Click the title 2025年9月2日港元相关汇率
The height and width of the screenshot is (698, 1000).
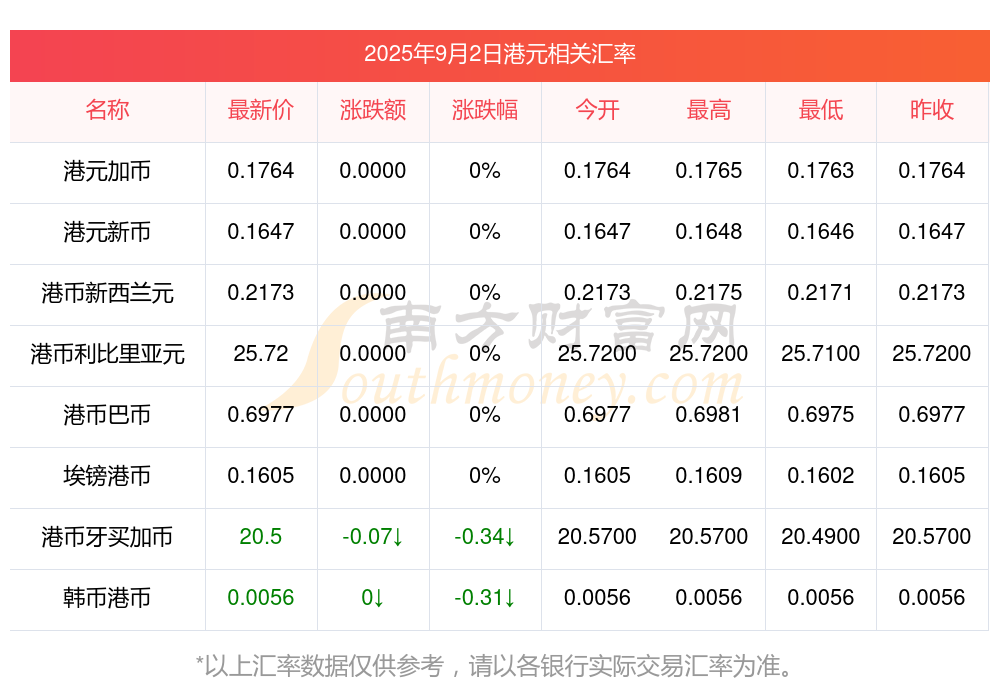499,54
